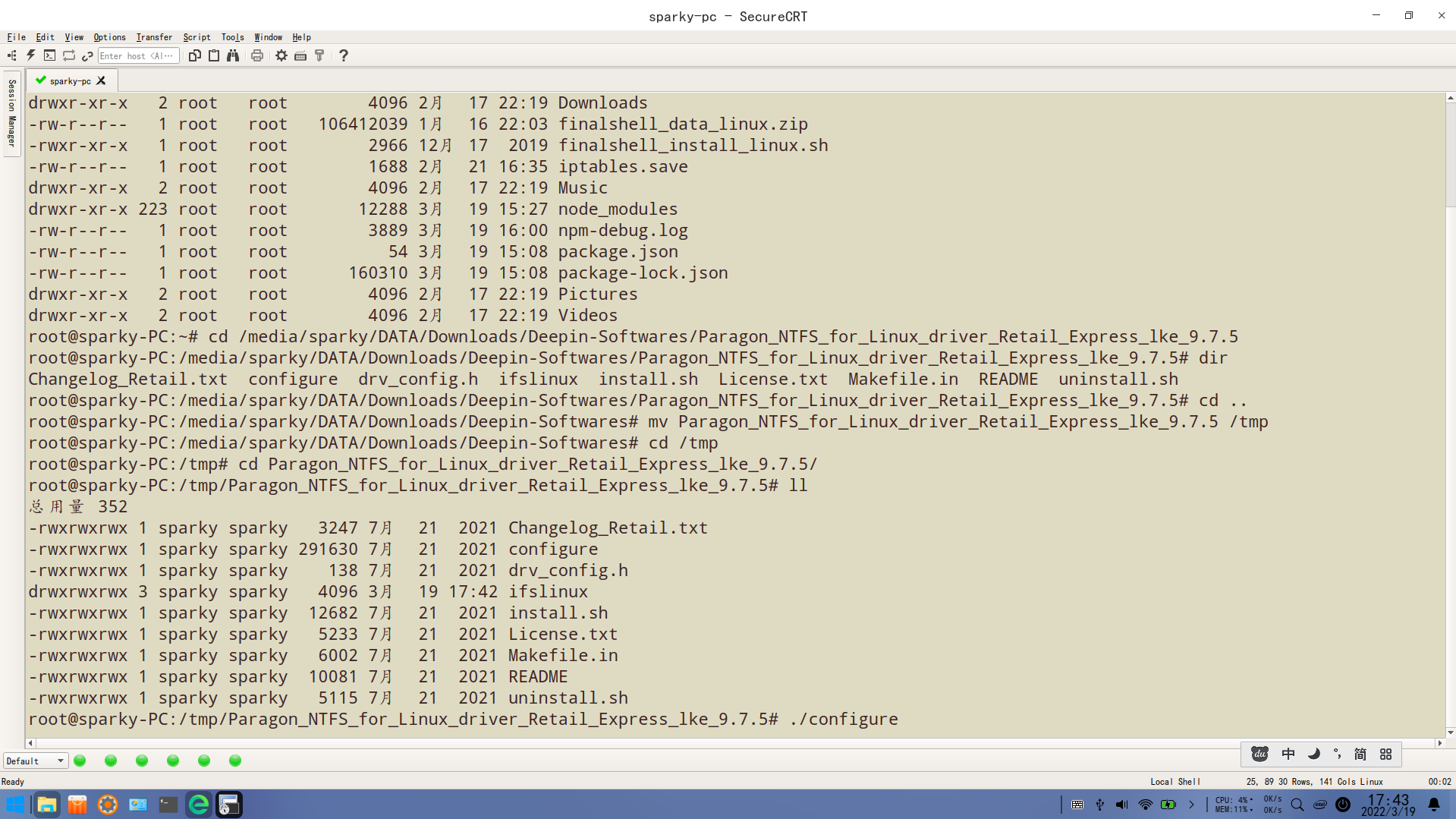1456x819 pixels.
Task: Click the Print icon
Action: coord(257,55)
